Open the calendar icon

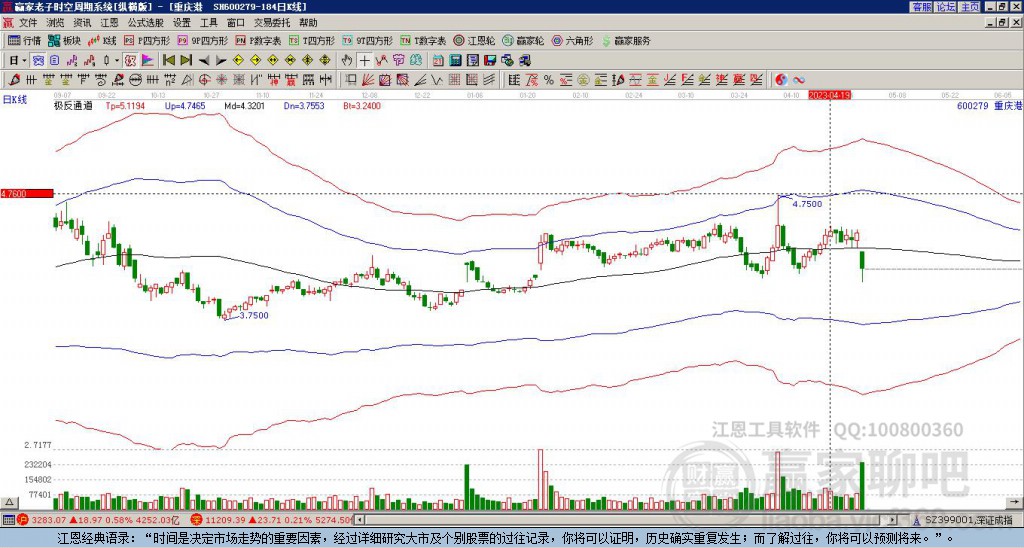point(438,60)
